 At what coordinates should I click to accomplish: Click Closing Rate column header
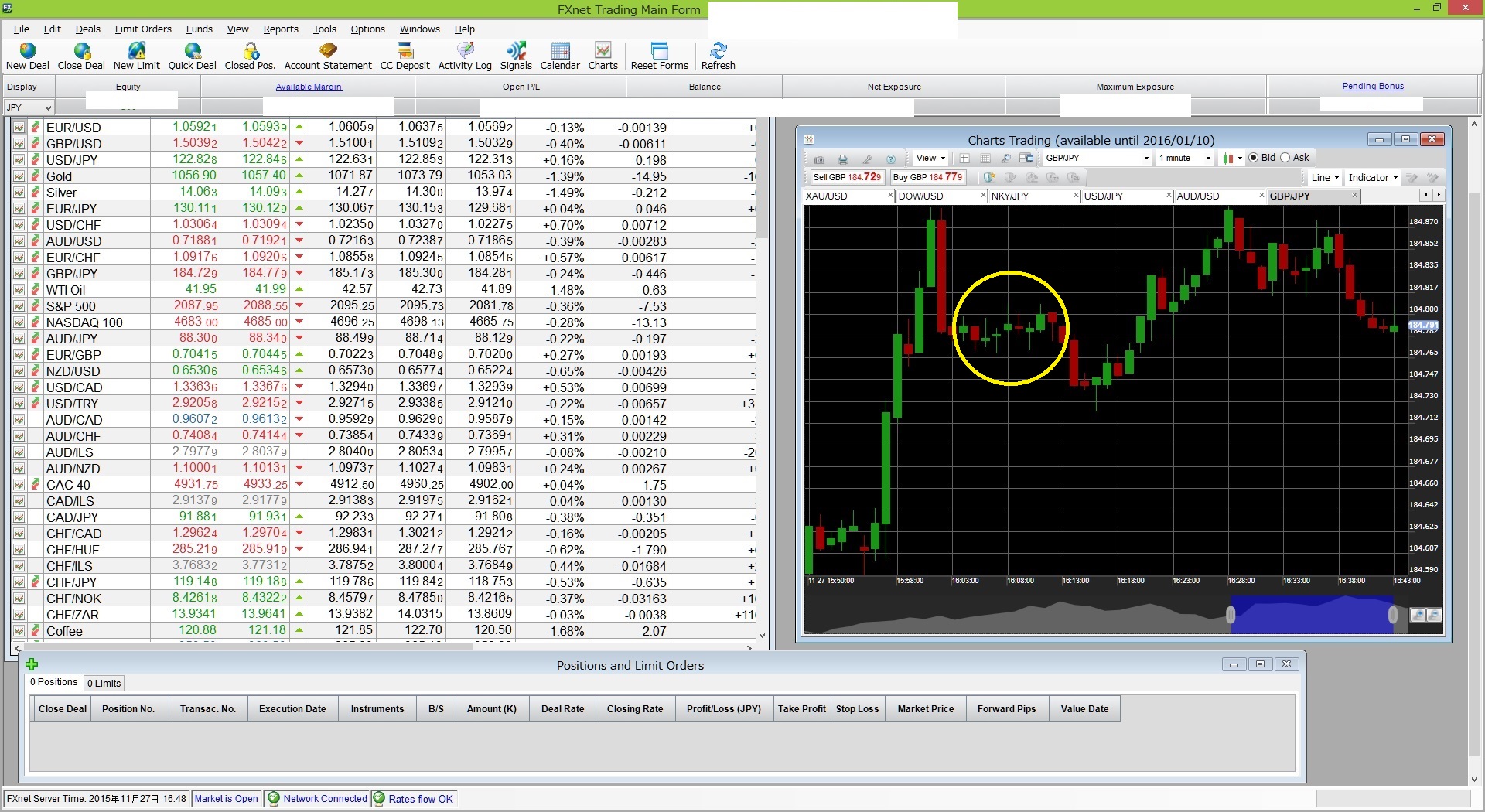pyautogui.click(x=635, y=708)
